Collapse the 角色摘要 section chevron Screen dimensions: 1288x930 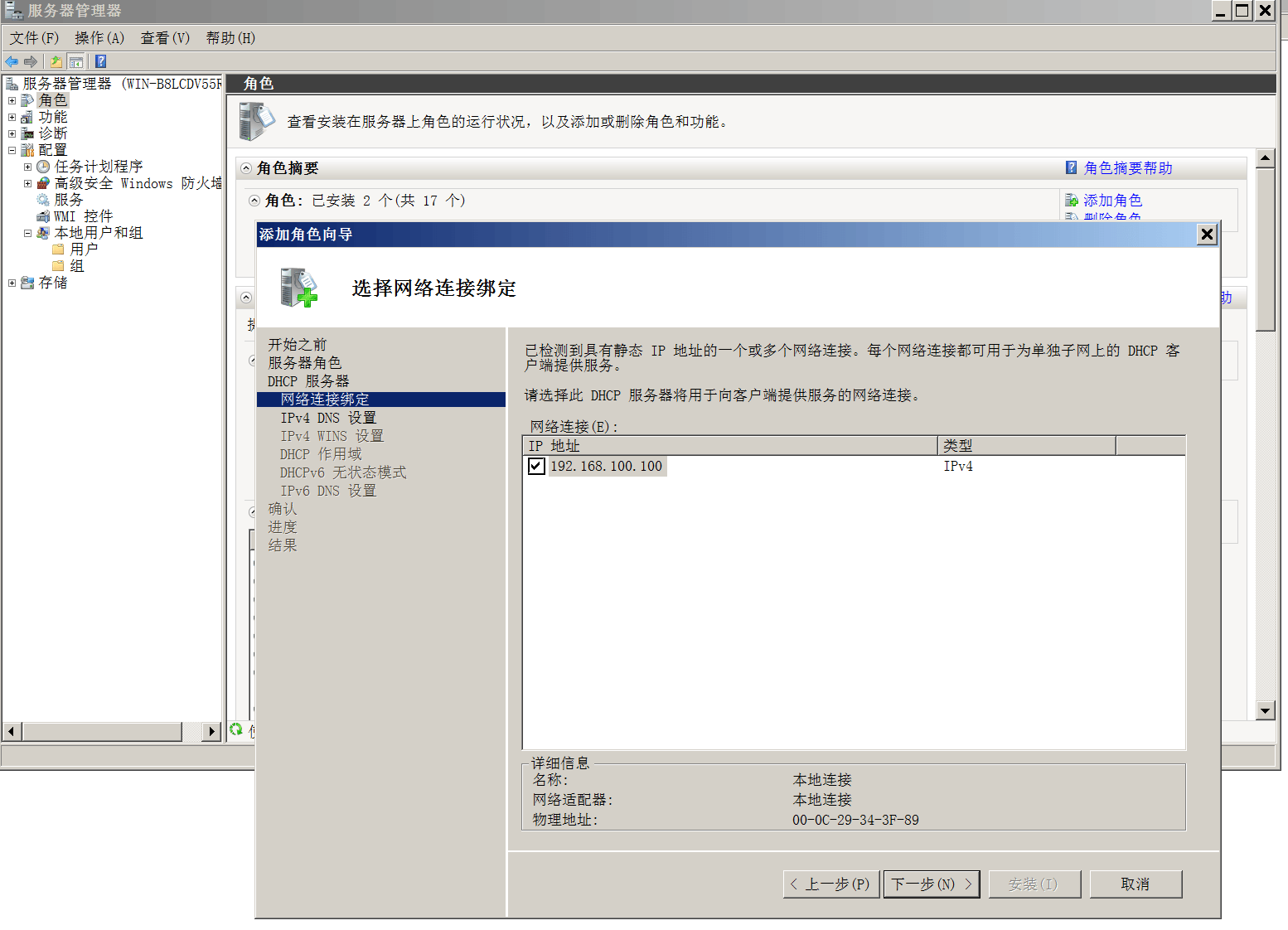pyautogui.click(x=246, y=168)
